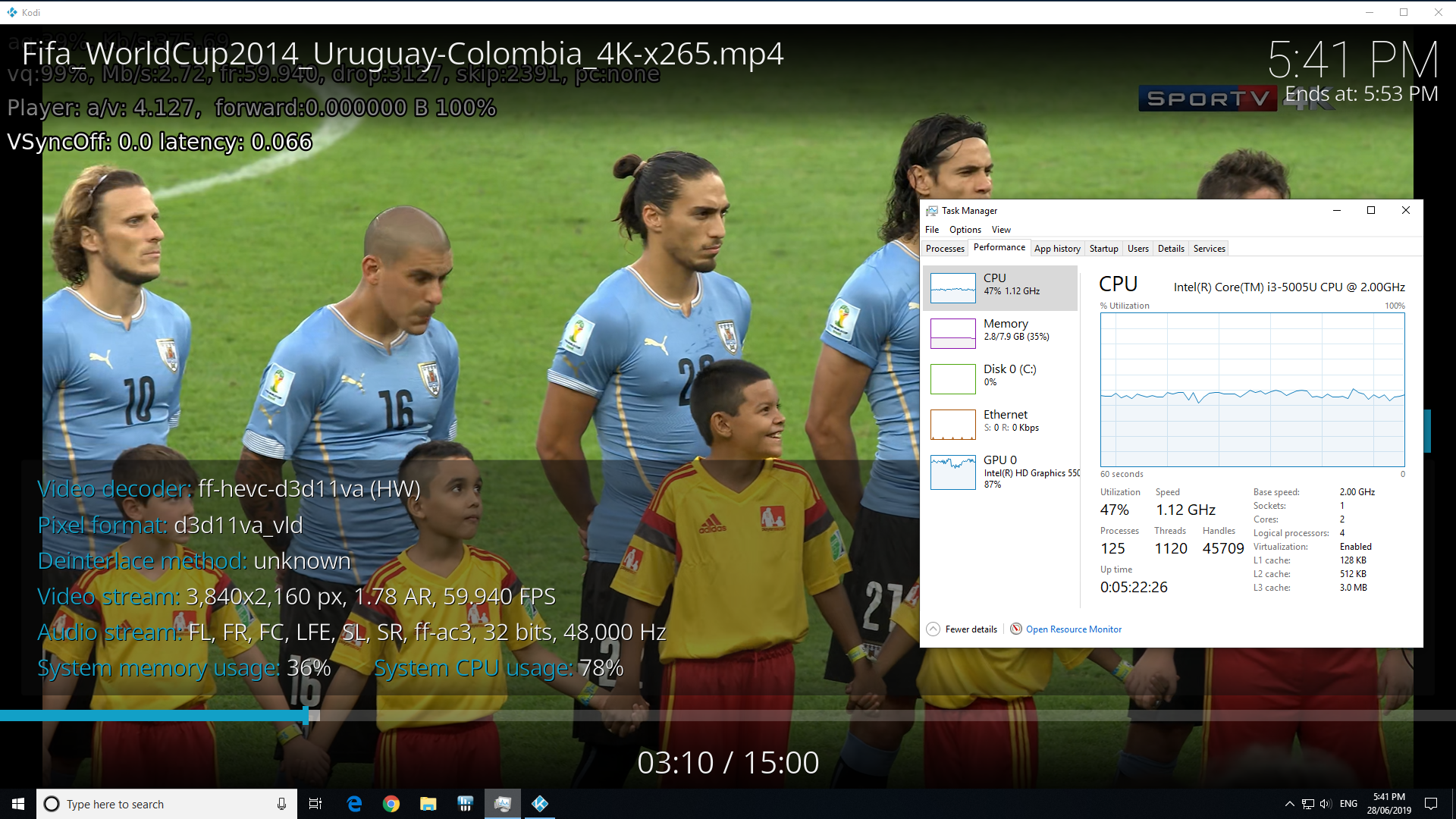
Task: Click the Intel Core i3-5005U CPU name
Action: 1289,287
